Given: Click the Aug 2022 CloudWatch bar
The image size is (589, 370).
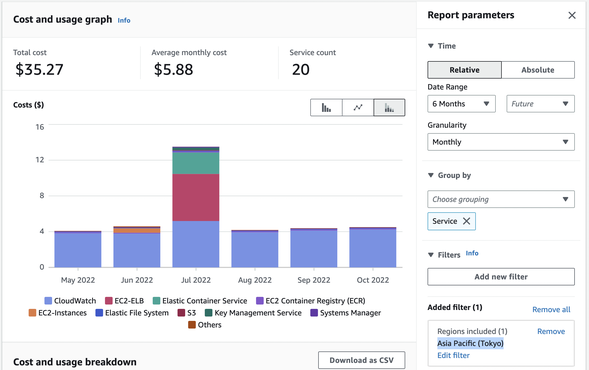Looking at the screenshot, I should [255, 249].
